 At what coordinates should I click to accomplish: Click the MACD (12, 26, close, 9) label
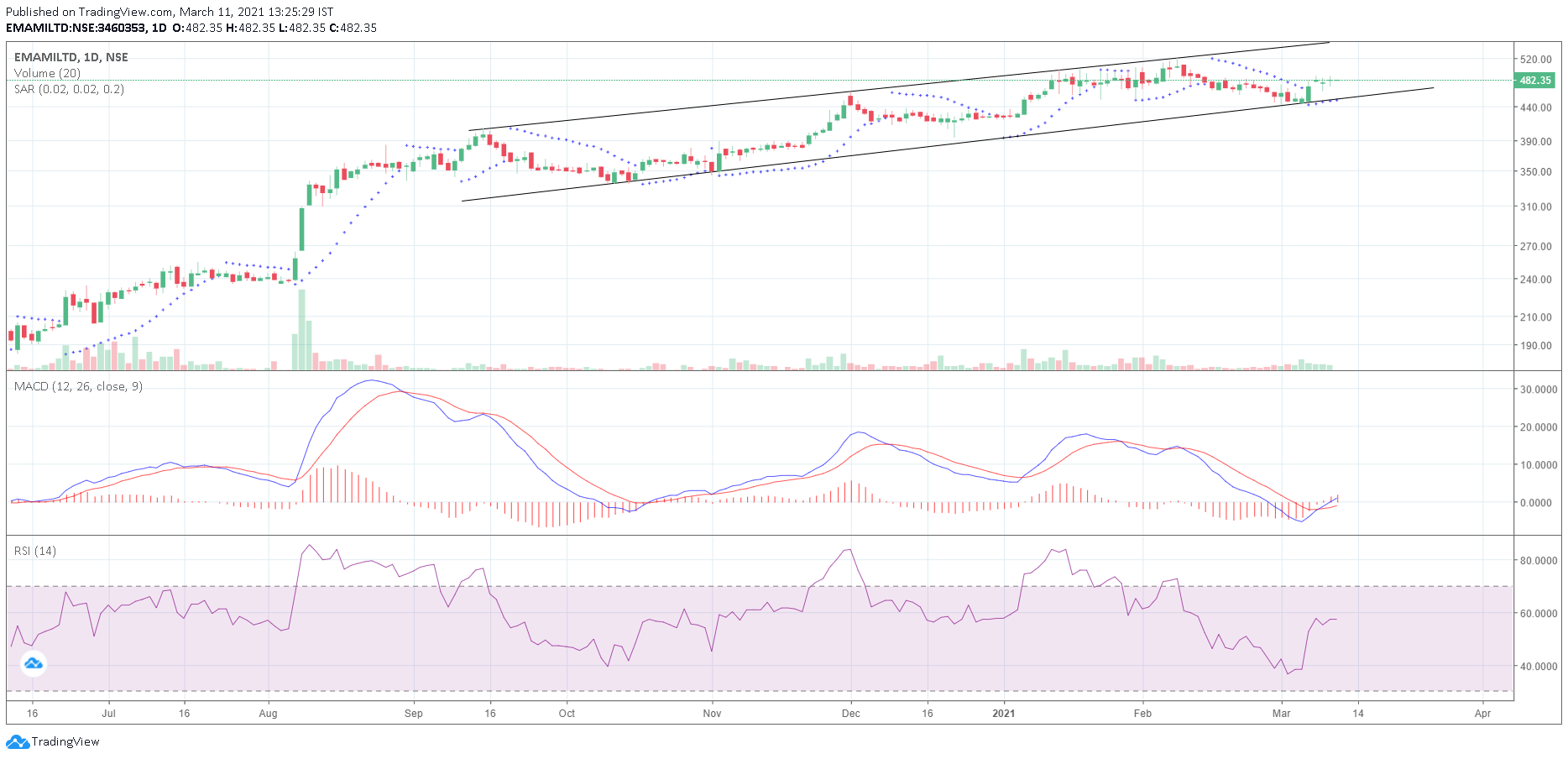[78, 386]
